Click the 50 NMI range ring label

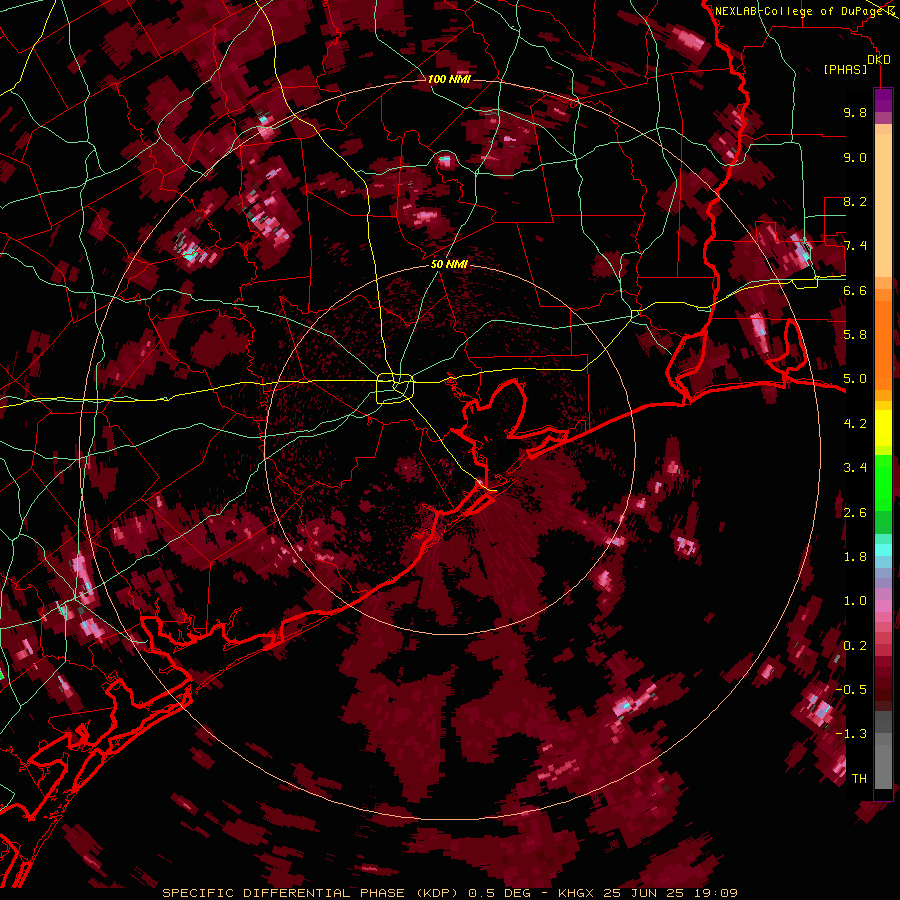[449, 265]
